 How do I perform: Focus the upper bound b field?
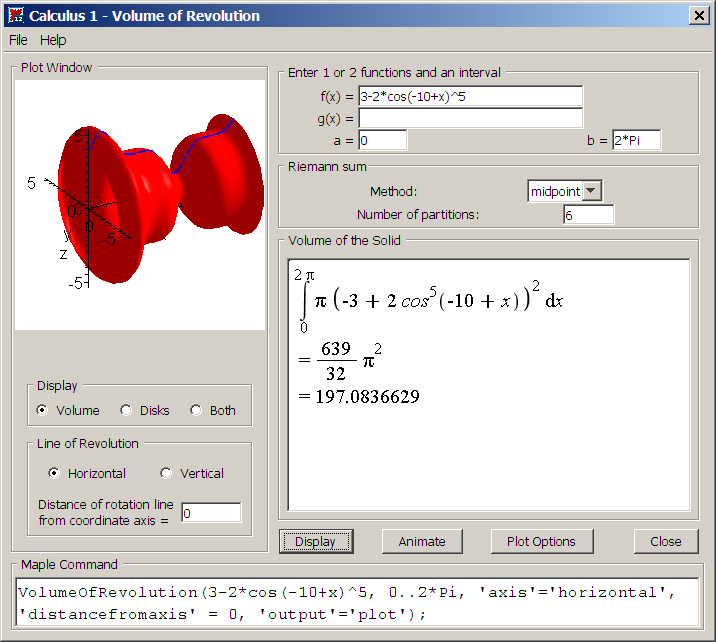pos(637,141)
